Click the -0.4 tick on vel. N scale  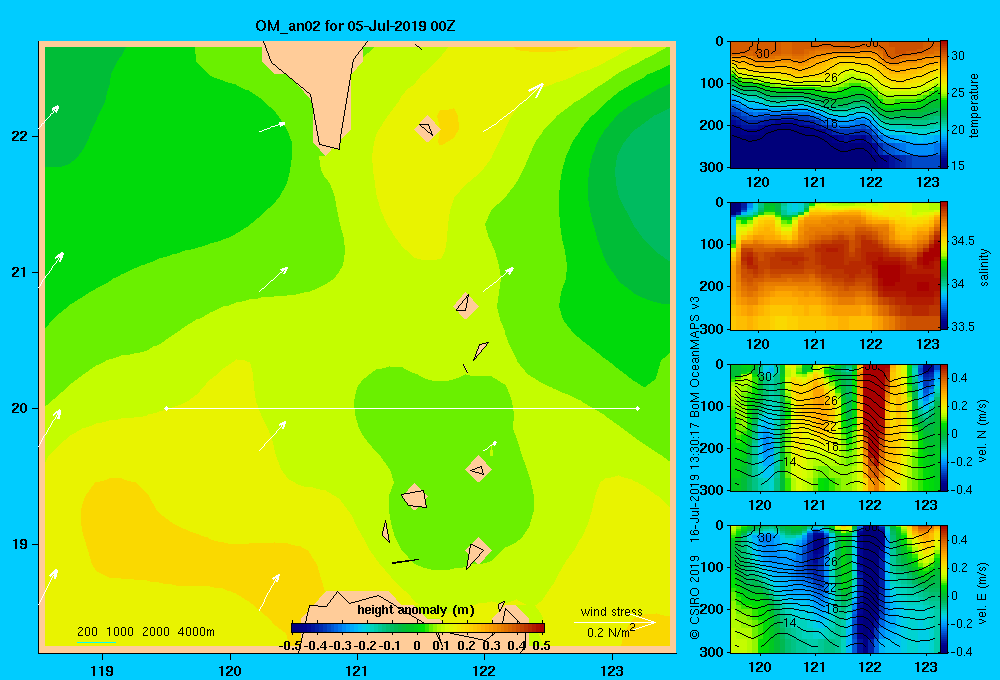[x=962, y=490]
